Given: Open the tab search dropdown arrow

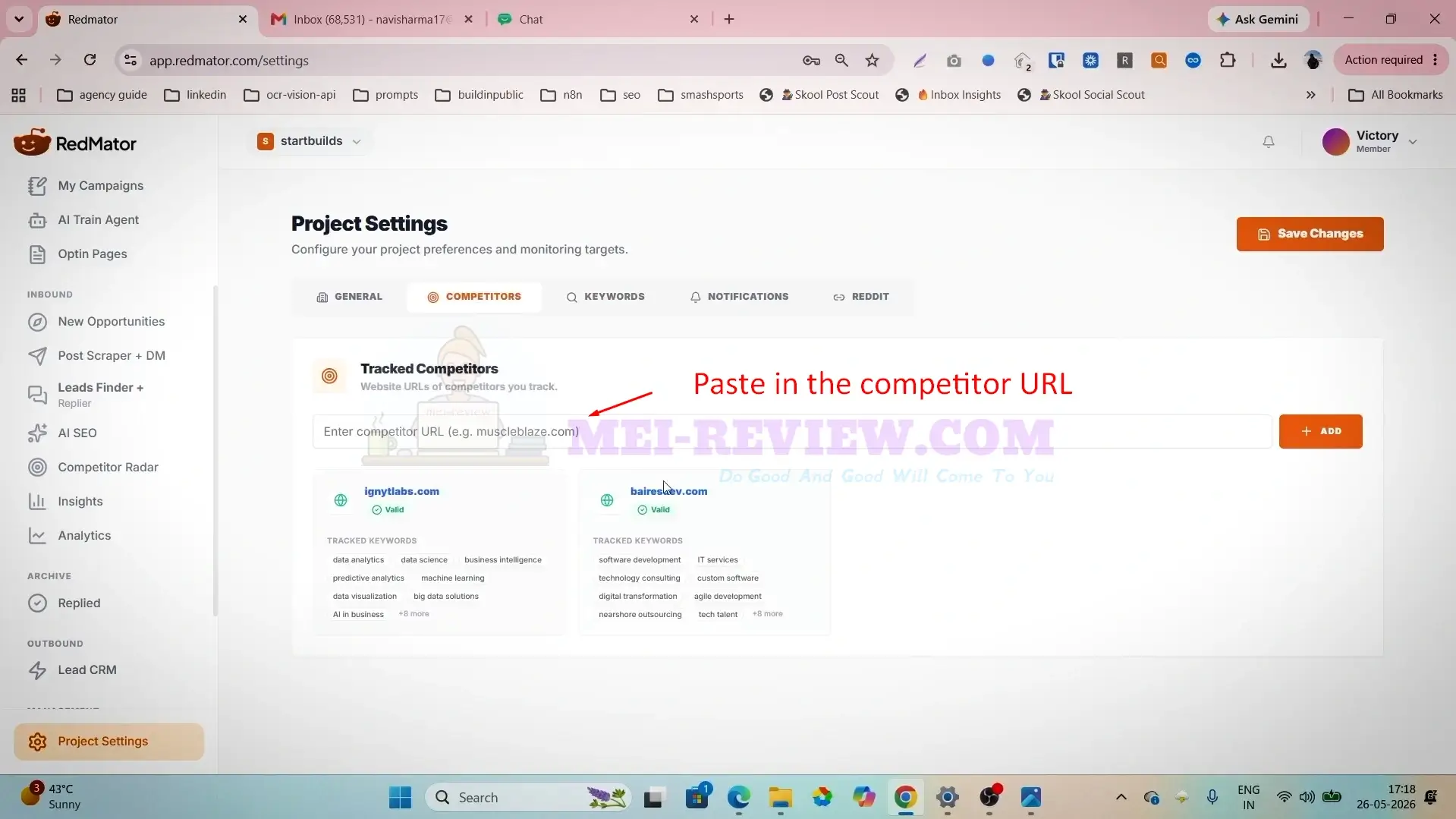Looking at the screenshot, I should pyautogui.click(x=18, y=19).
